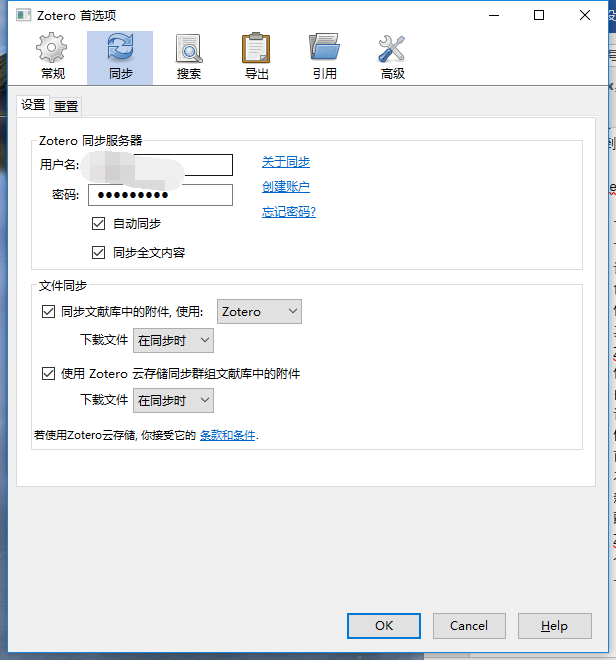This screenshot has width=616, height=660.
Task: Click the Zotero window title icon
Action: click(24, 16)
